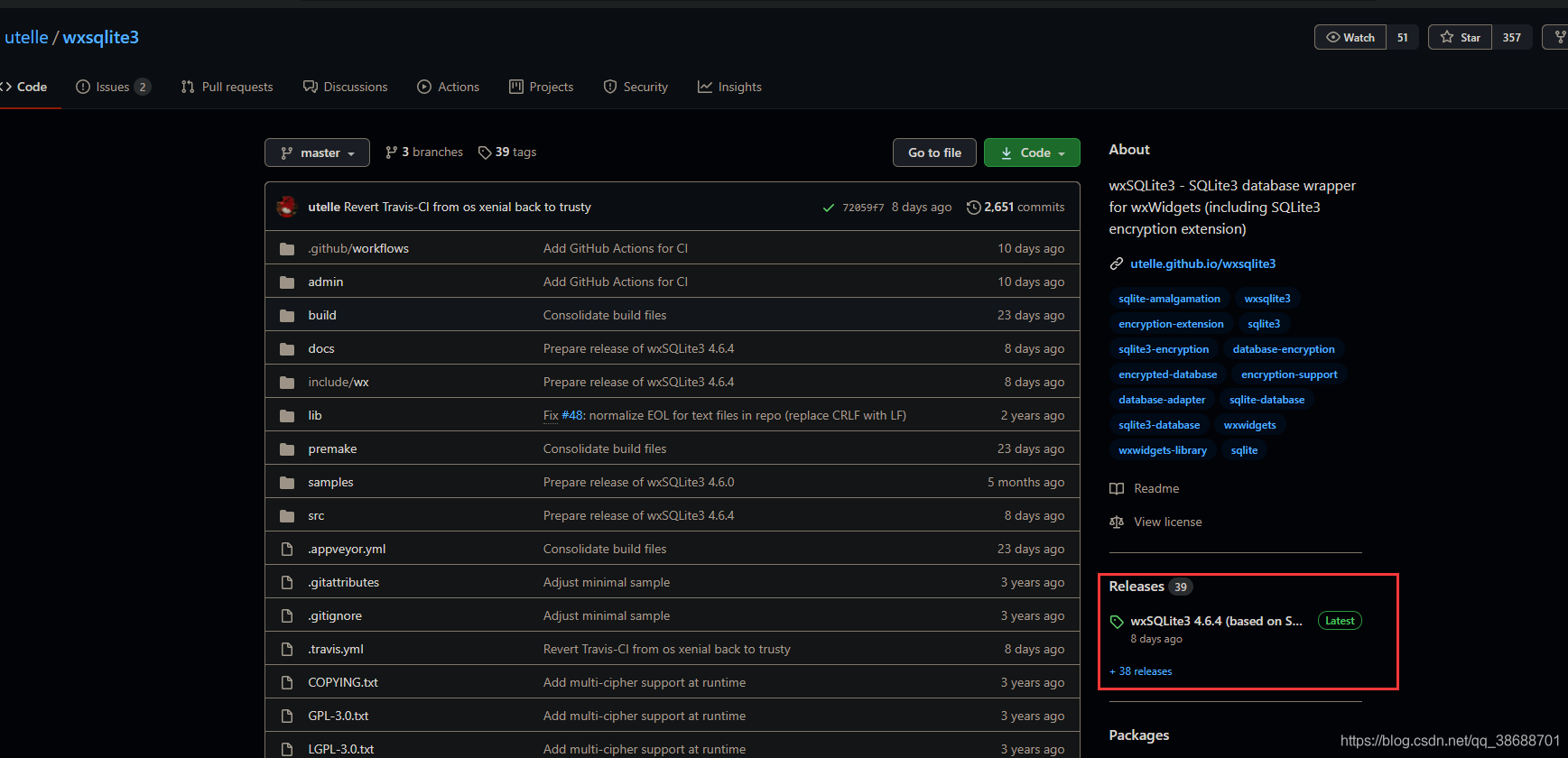This screenshot has width=1568, height=758.
Task: Click the premake folder icon
Action: point(287,448)
